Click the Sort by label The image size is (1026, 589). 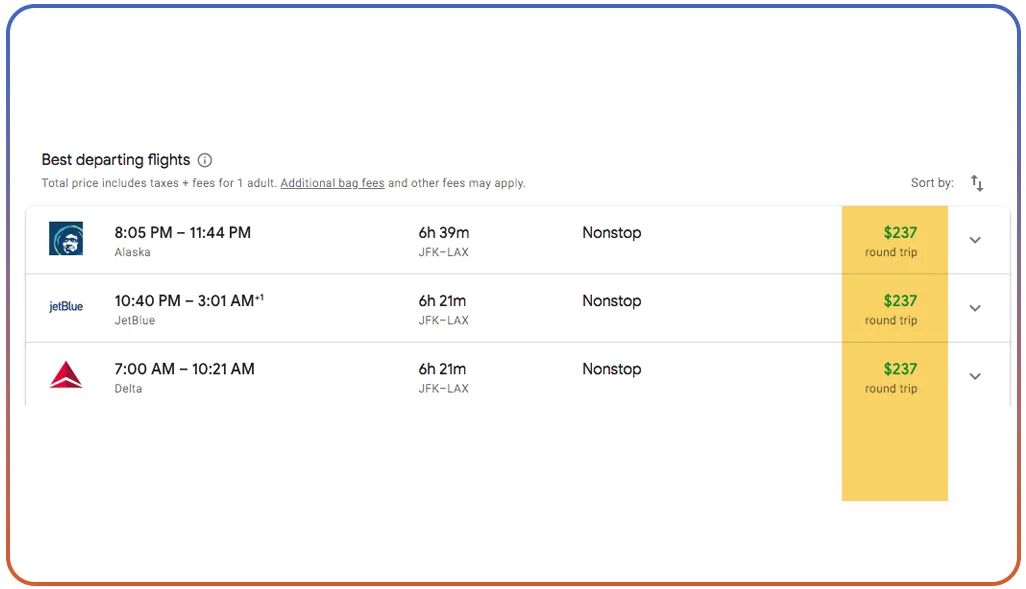coord(932,183)
